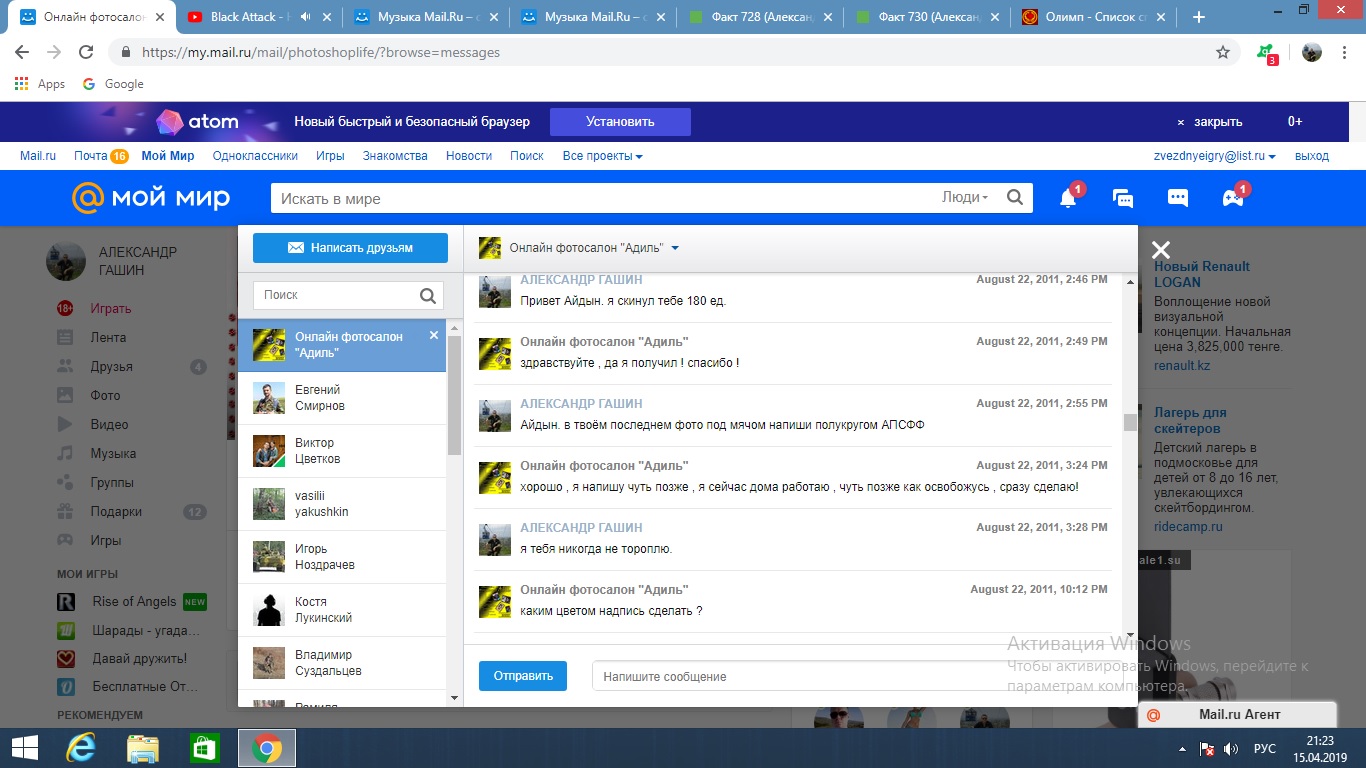Image resolution: width=1366 pixels, height=768 pixels.
Task: Bookmark page with star icon
Action: click(x=1223, y=52)
